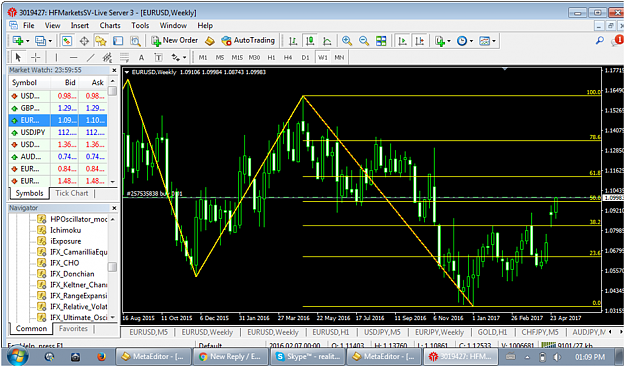Open the Insert menu
The height and width of the screenshot is (367, 625).
point(80,26)
